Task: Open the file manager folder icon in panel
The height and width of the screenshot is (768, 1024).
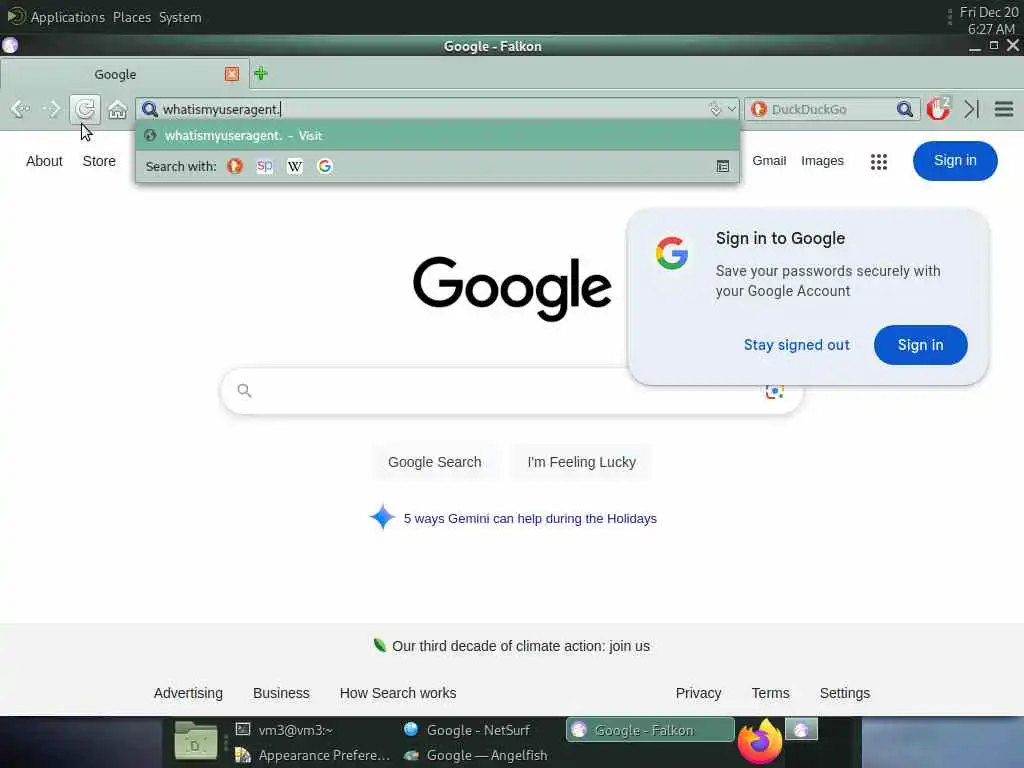Action: pyautogui.click(x=195, y=741)
